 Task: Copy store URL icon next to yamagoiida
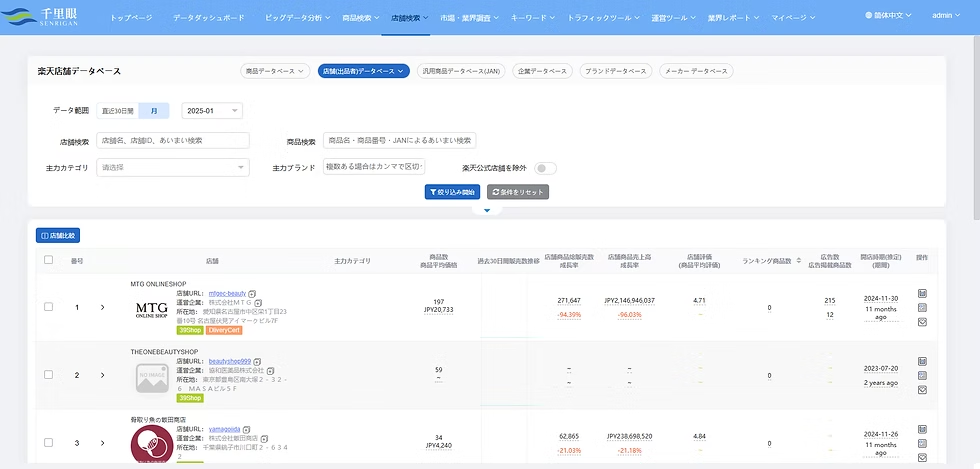[246, 430]
